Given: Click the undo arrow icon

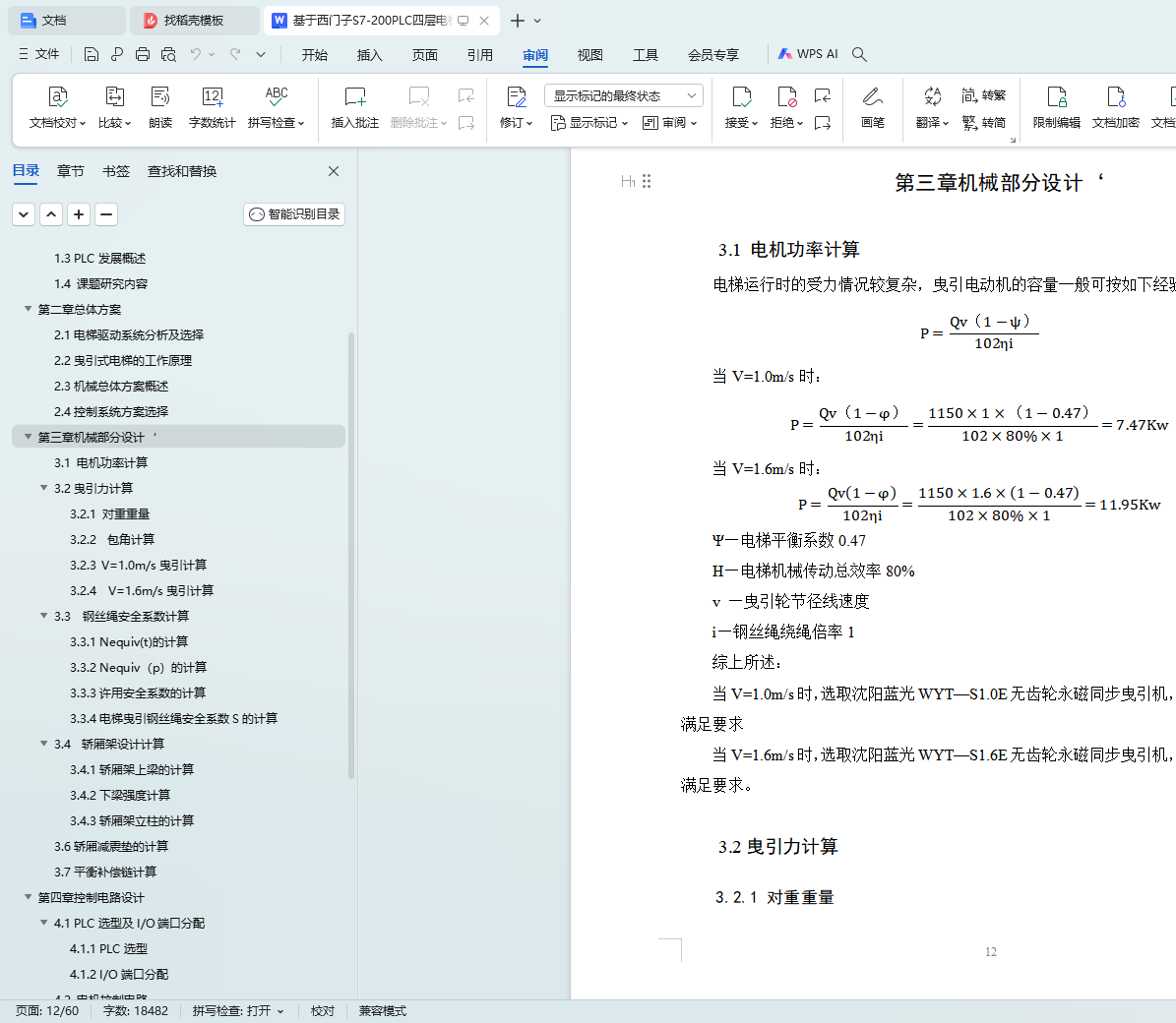Looking at the screenshot, I should tap(196, 54).
